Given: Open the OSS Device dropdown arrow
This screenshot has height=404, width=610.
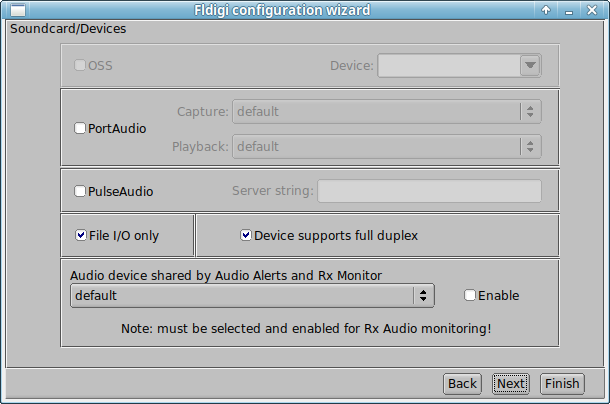Looking at the screenshot, I should pyautogui.click(x=530, y=65).
